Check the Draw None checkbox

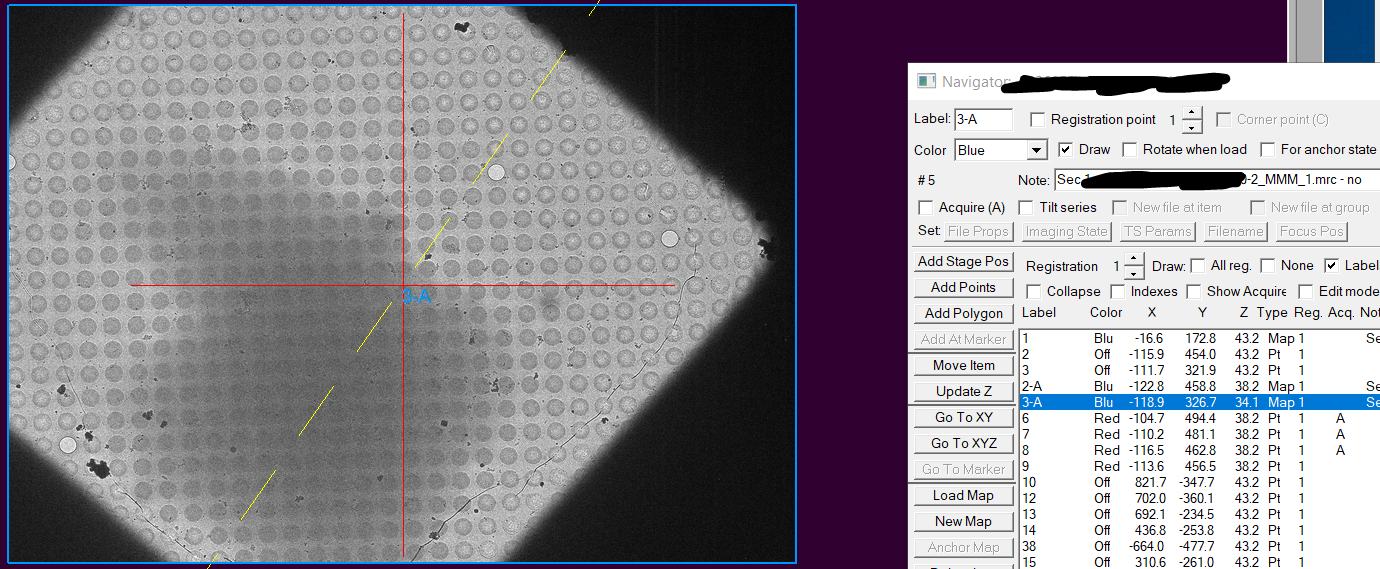pyautogui.click(x=1268, y=266)
